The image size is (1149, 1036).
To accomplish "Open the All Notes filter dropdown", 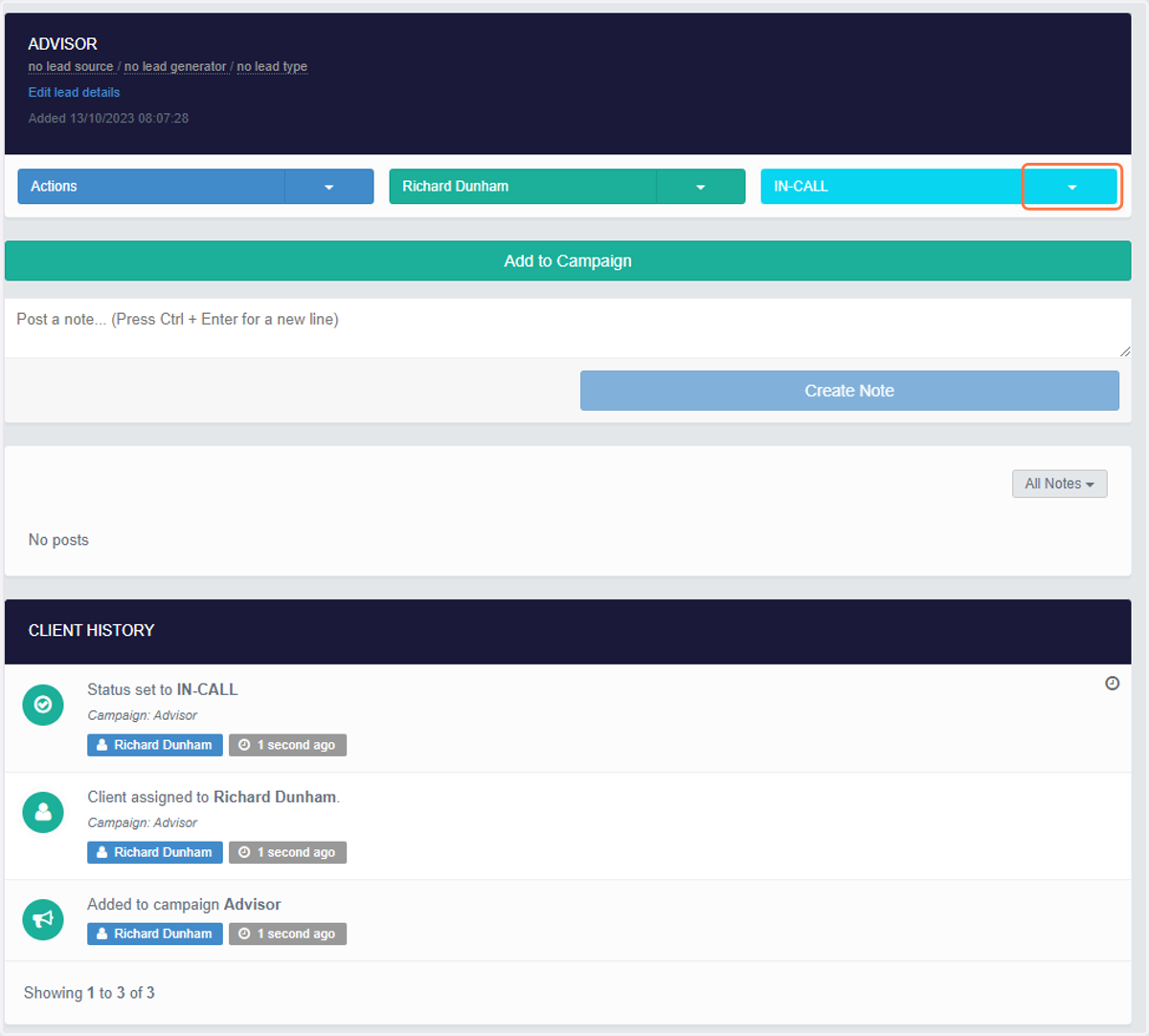I will [x=1059, y=484].
